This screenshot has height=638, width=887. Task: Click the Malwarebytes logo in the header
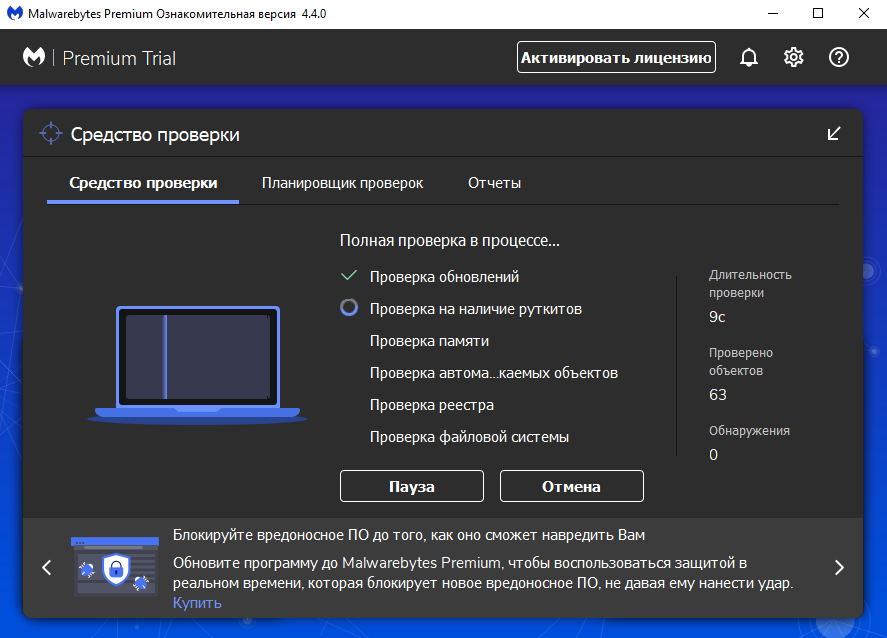[x=34, y=57]
